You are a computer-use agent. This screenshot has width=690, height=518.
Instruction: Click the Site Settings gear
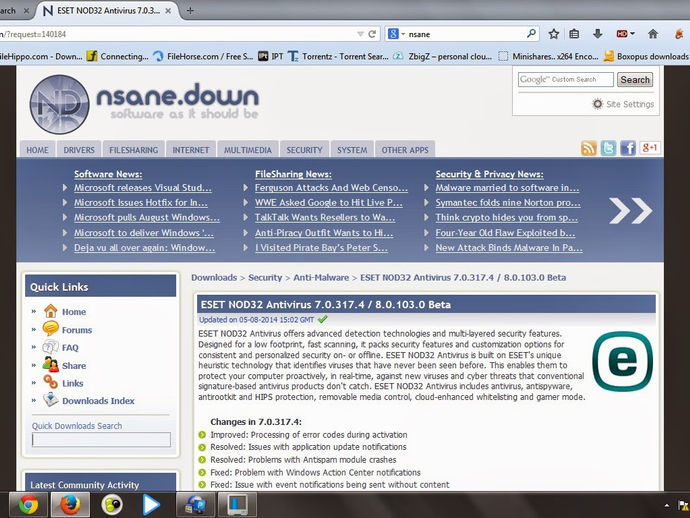tap(597, 104)
